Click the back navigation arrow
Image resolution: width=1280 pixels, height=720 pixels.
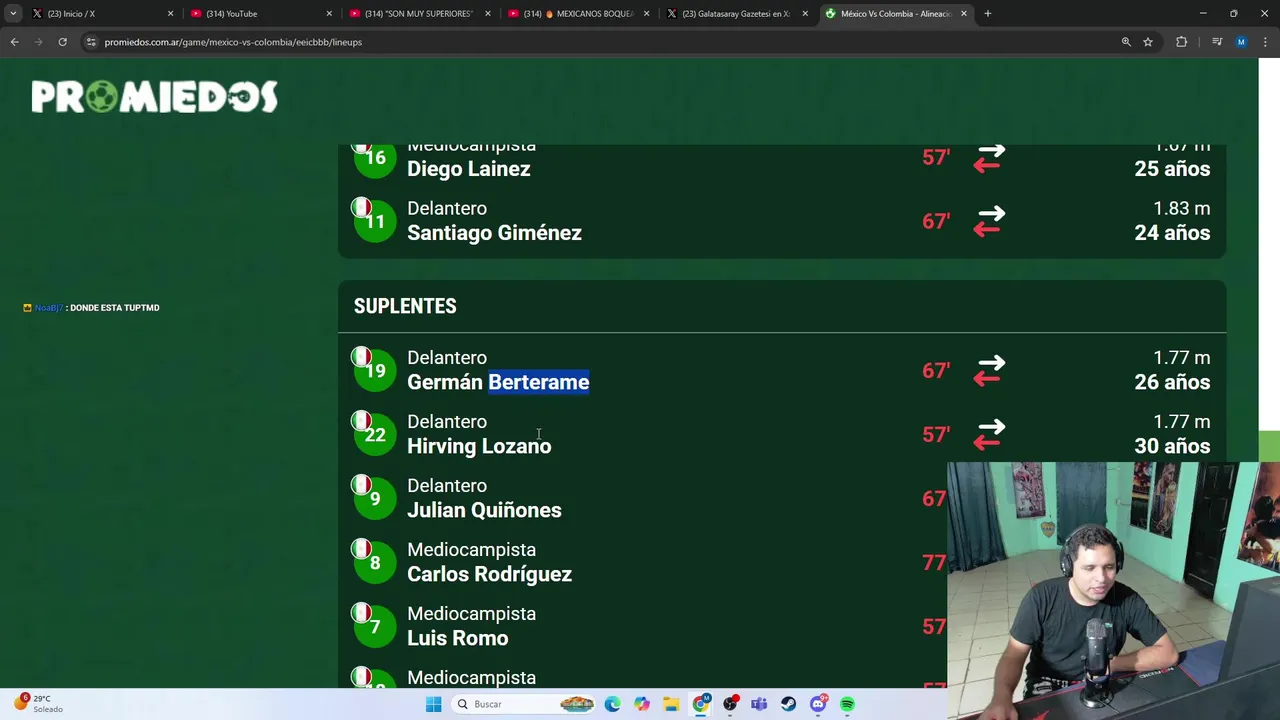pyautogui.click(x=14, y=42)
